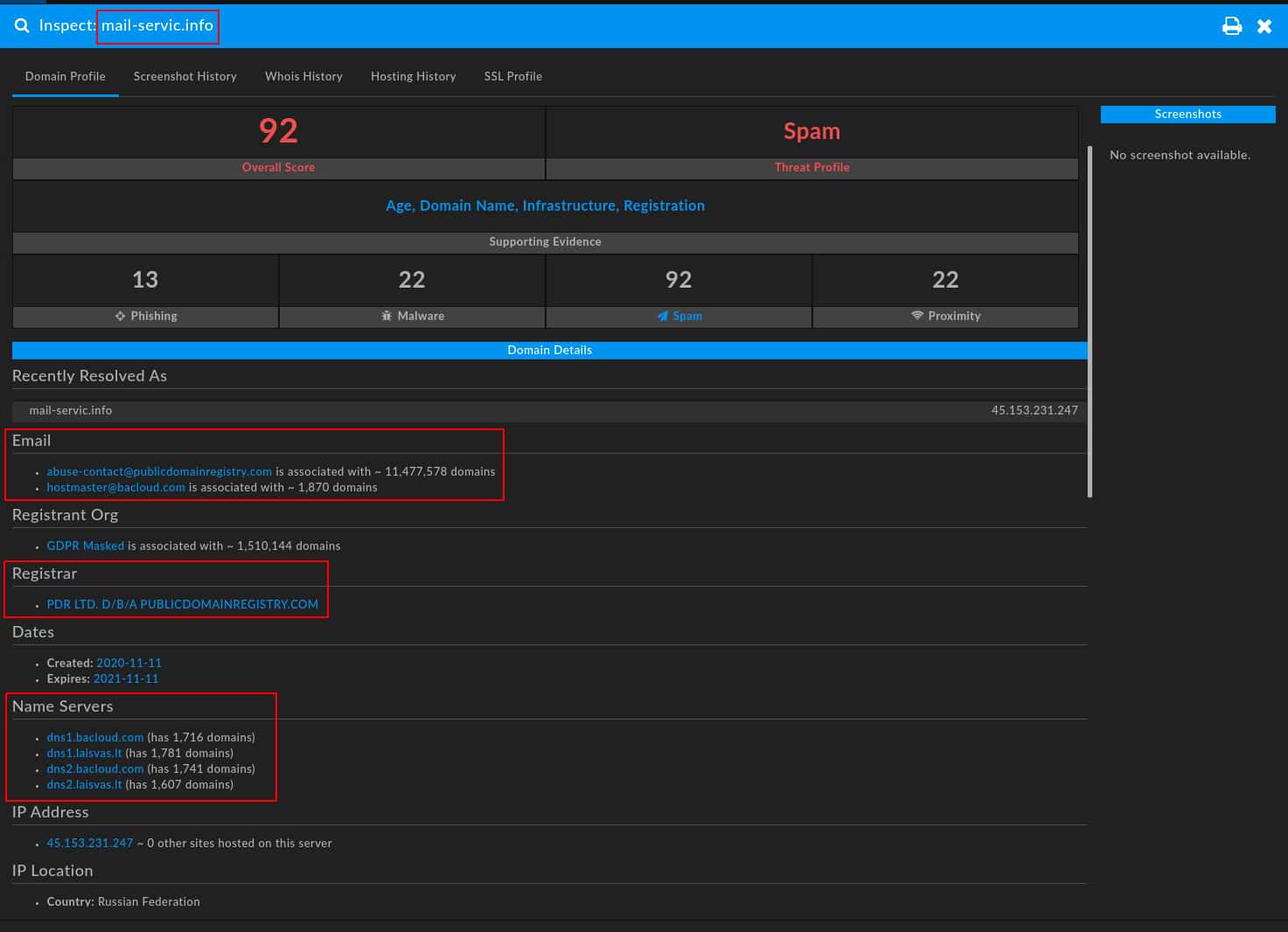Open the PDR LTD registrar link
The image size is (1288, 932).
[x=182, y=604]
